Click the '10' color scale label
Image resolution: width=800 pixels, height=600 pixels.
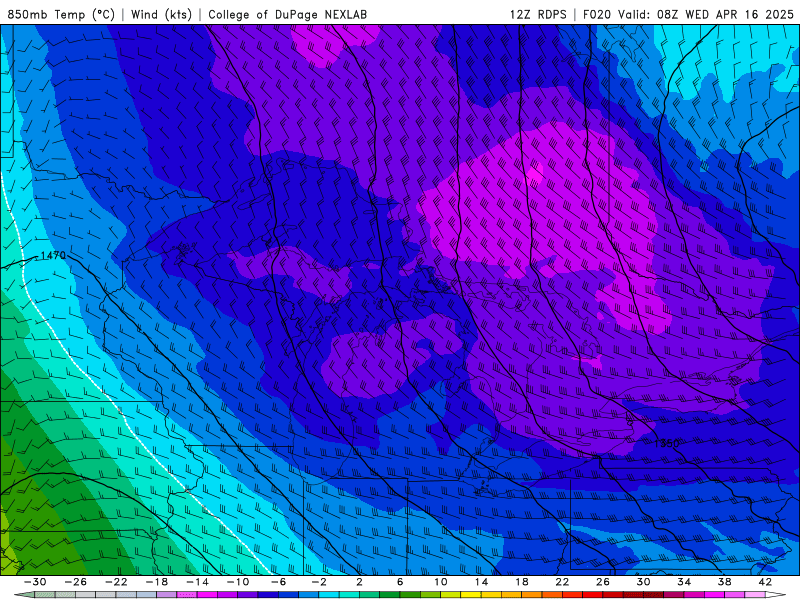441,582
